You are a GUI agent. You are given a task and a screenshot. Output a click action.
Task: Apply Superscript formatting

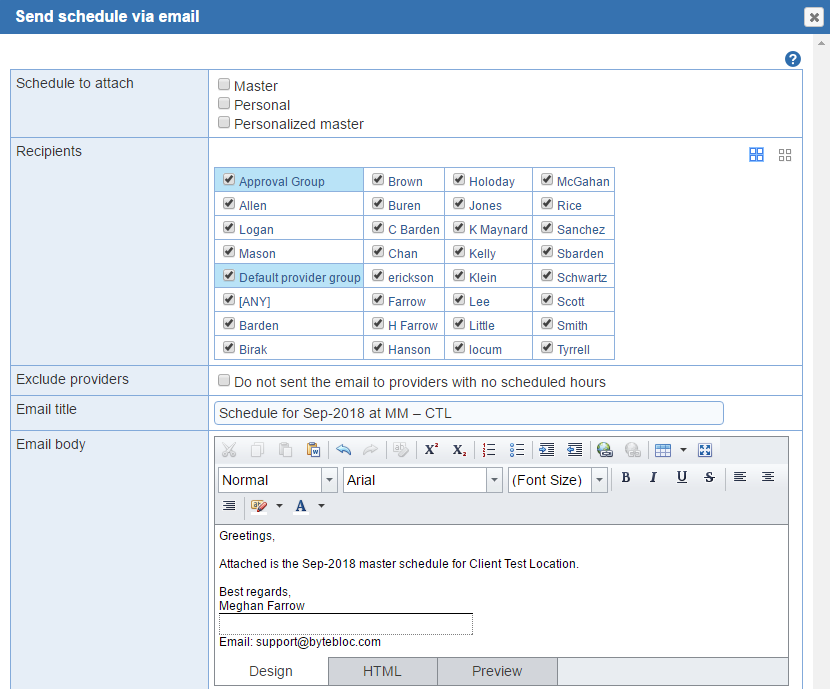point(431,450)
